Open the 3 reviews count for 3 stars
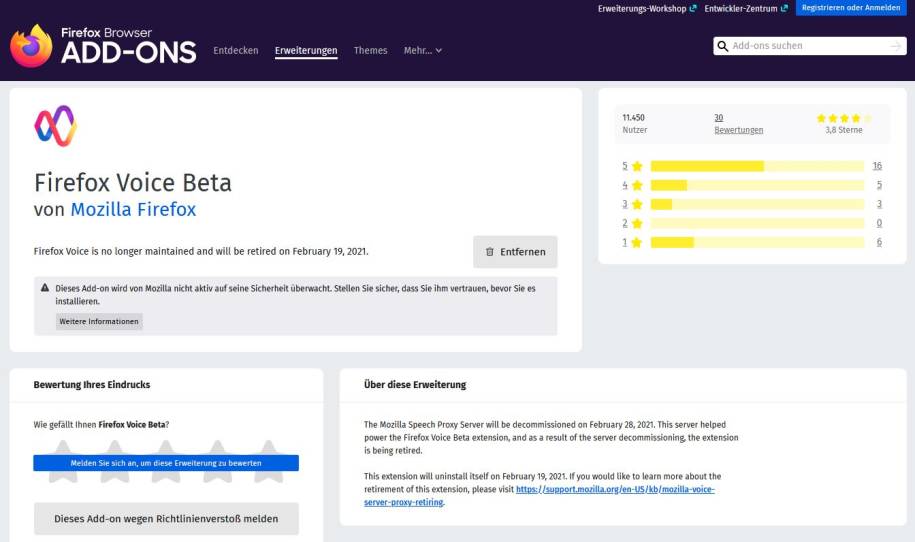 tap(879, 204)
